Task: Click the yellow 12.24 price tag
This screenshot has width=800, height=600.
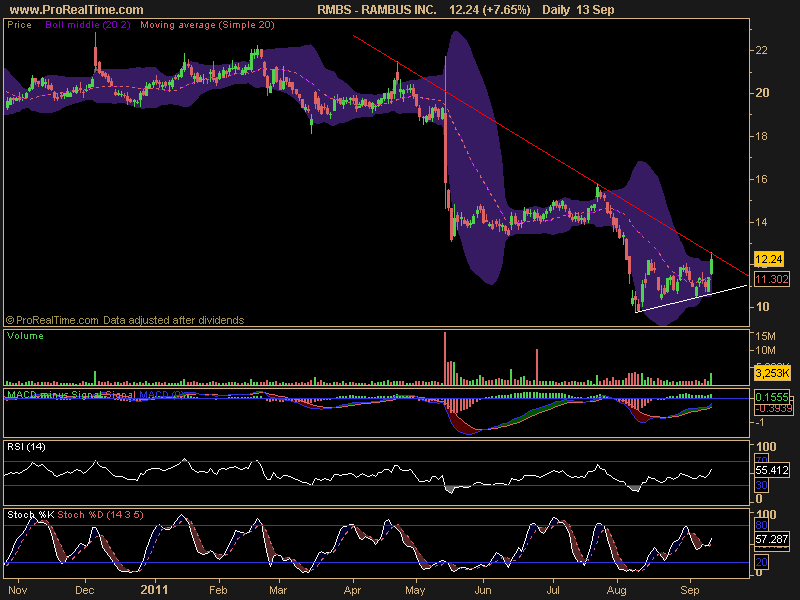Action: (x=768, y=259)
